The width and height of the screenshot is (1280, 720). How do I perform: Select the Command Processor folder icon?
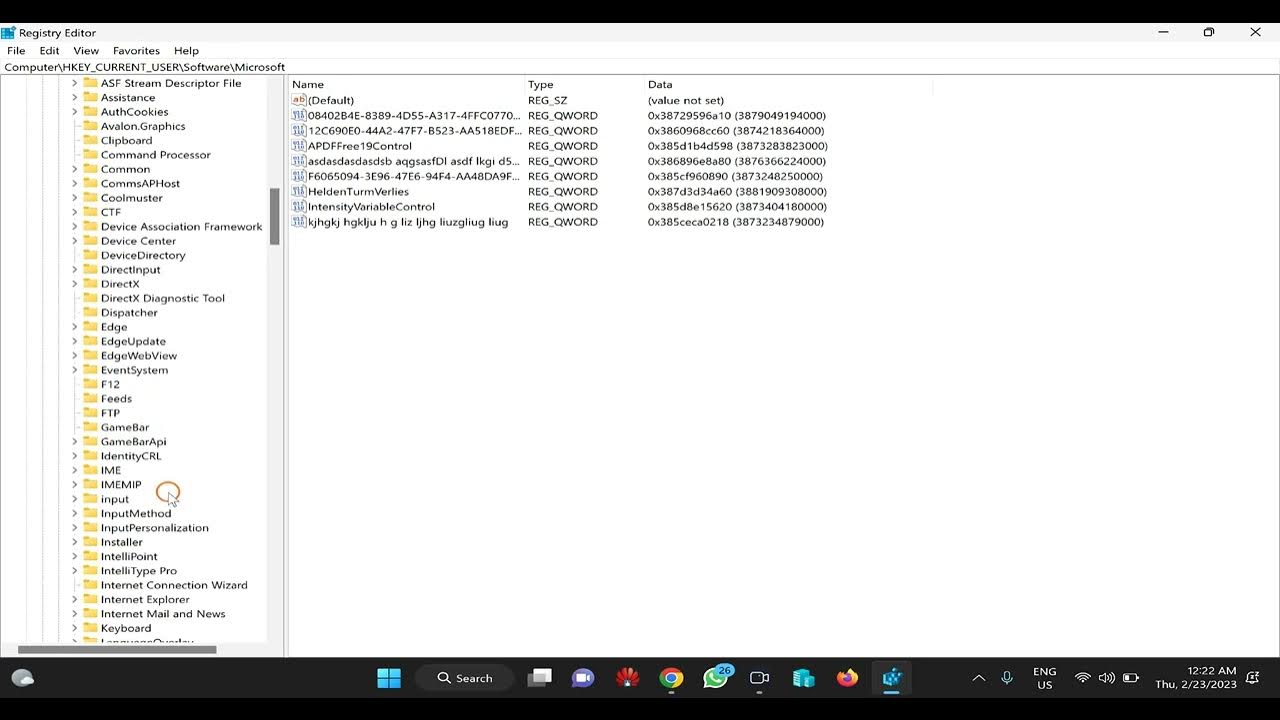coord(90,155)
